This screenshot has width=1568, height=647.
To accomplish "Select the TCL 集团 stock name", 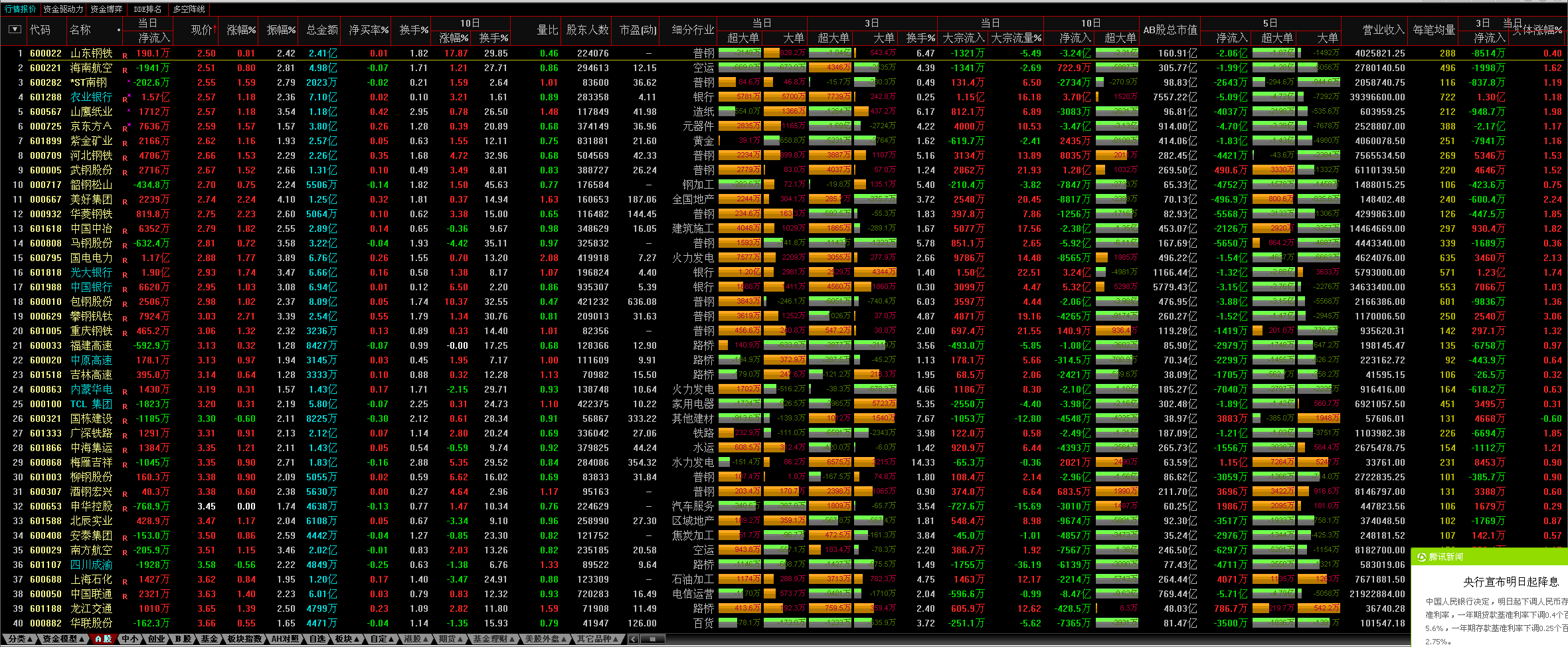I will pyautogui.click(x=92, y=404).
